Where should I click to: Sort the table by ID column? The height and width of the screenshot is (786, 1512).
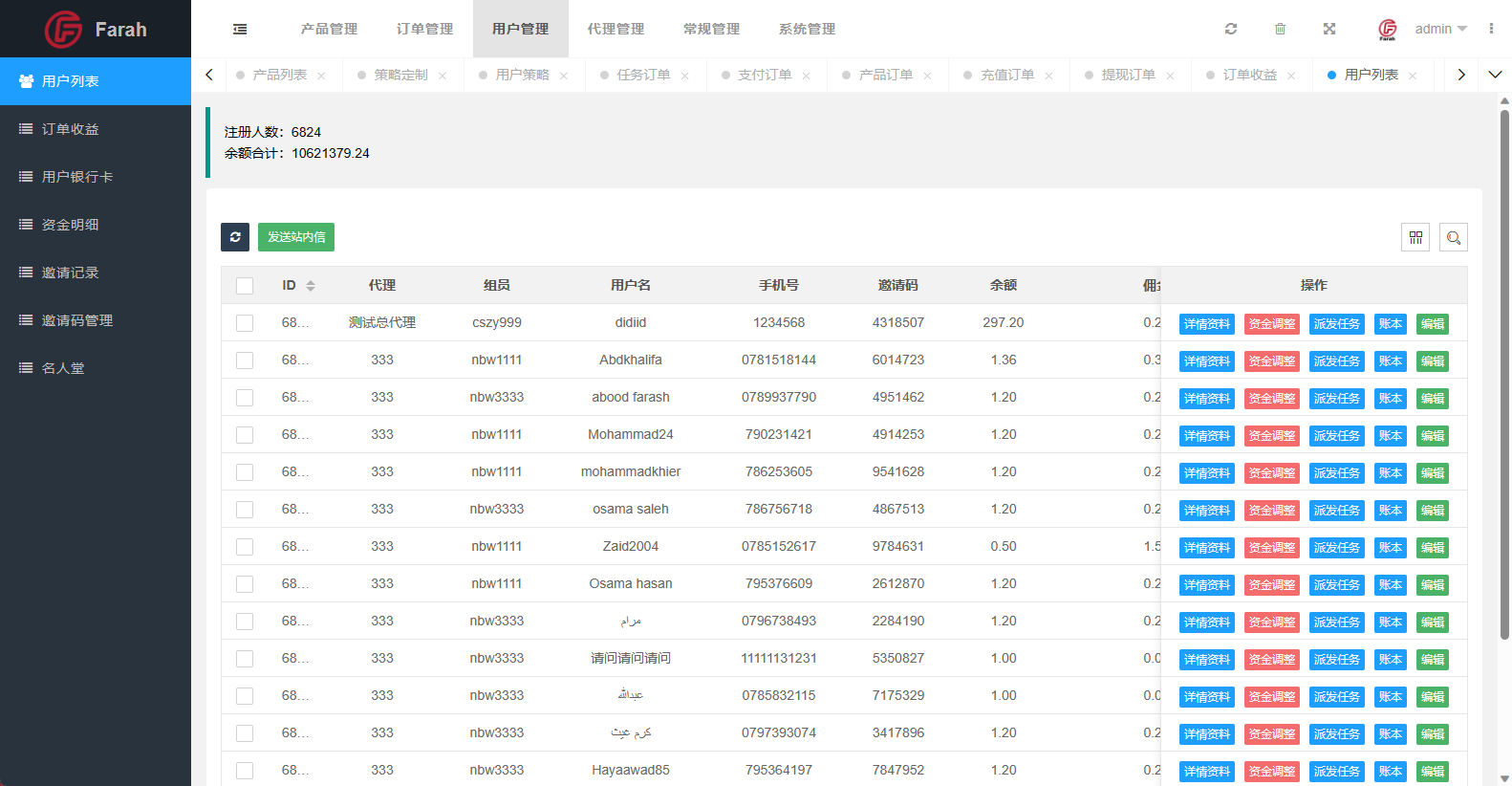click(x=310, y=286)
